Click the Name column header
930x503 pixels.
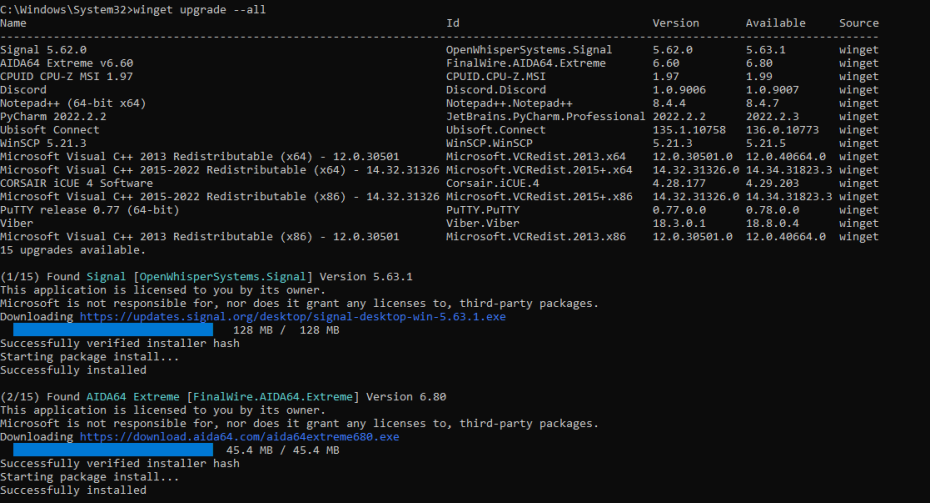click(x=14, y=23)
